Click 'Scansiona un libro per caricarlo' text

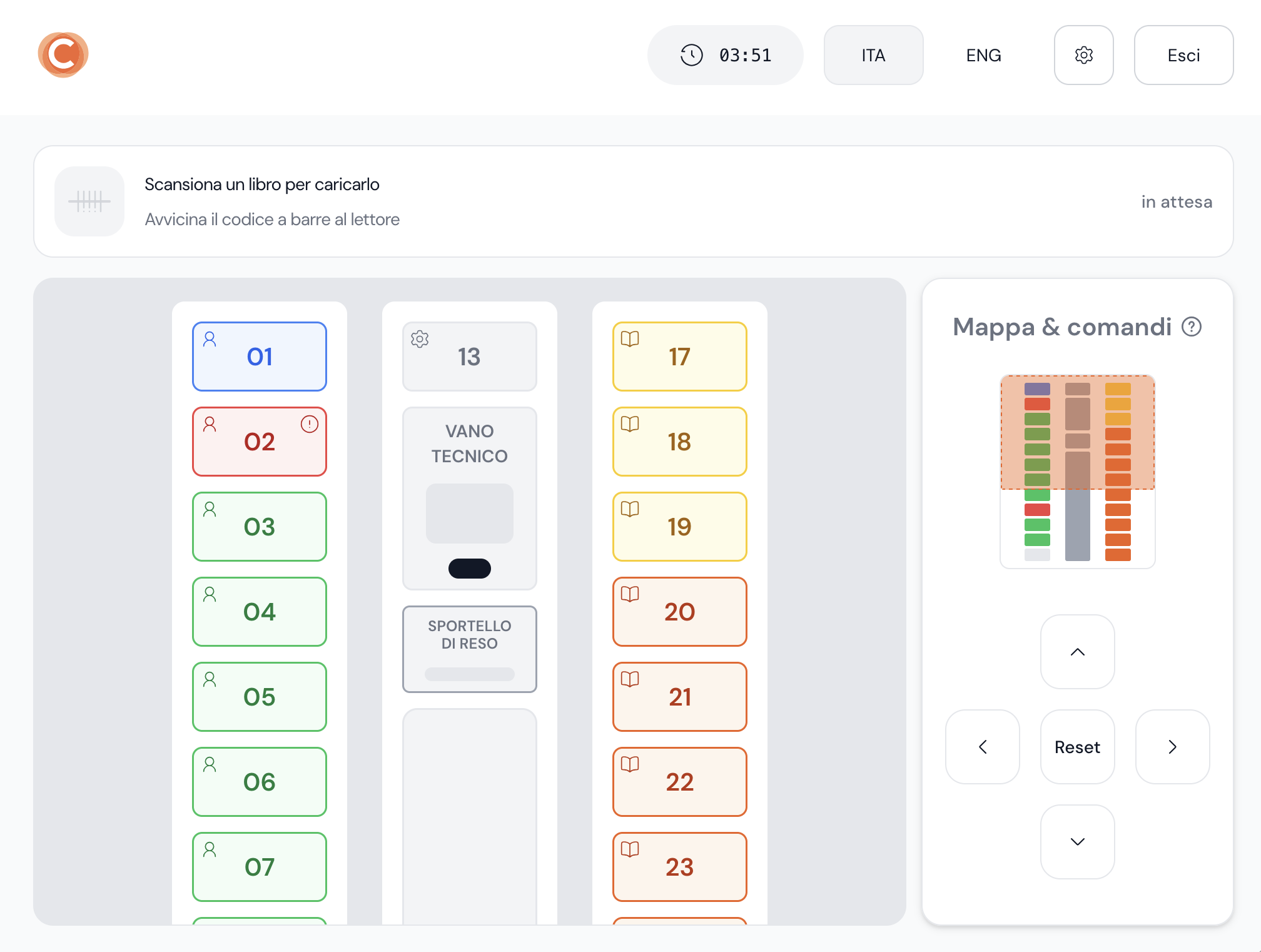262,185
